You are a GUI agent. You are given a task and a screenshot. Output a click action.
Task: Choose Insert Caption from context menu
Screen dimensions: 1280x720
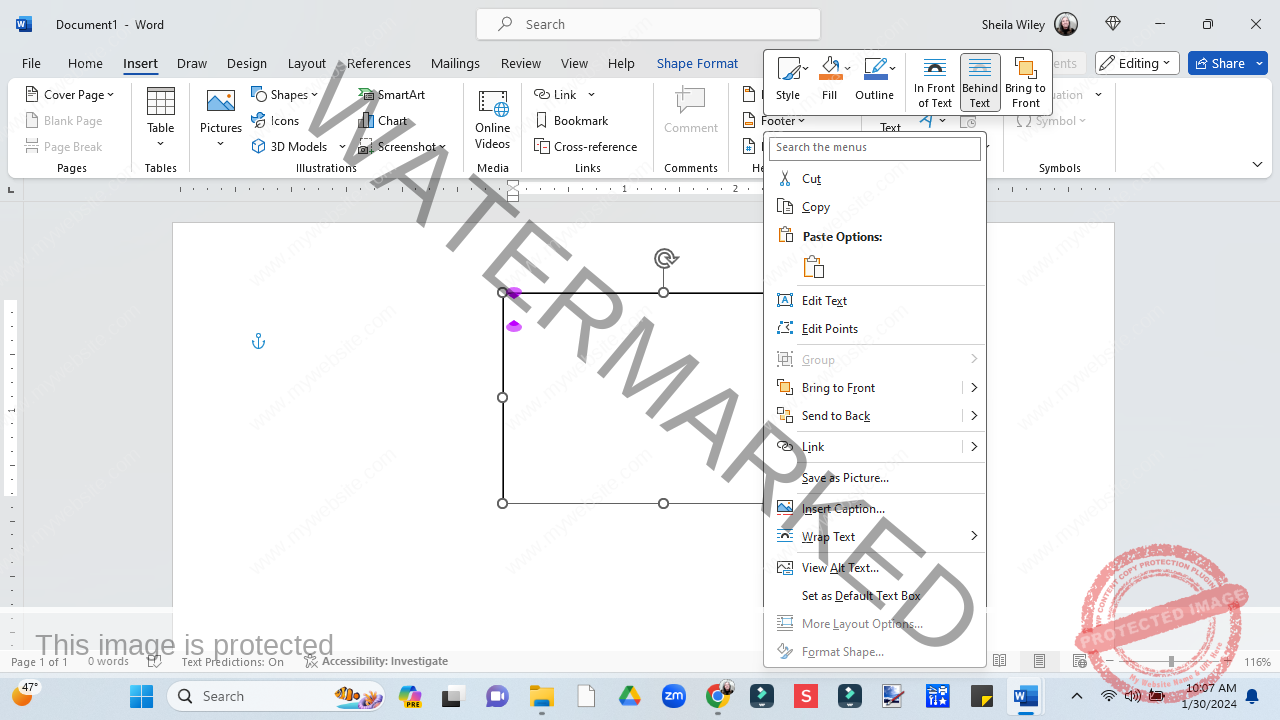coord(874,509)
